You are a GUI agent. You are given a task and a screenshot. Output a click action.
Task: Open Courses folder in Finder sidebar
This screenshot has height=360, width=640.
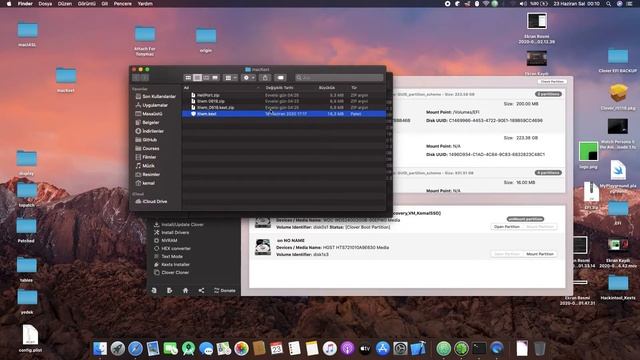[x=147, y=149]
